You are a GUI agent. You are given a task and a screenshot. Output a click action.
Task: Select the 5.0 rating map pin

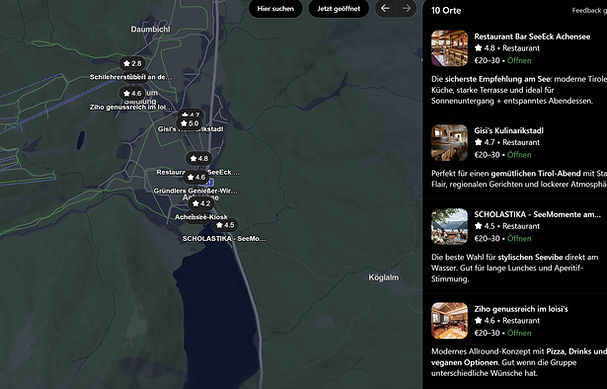click(190, 124)
